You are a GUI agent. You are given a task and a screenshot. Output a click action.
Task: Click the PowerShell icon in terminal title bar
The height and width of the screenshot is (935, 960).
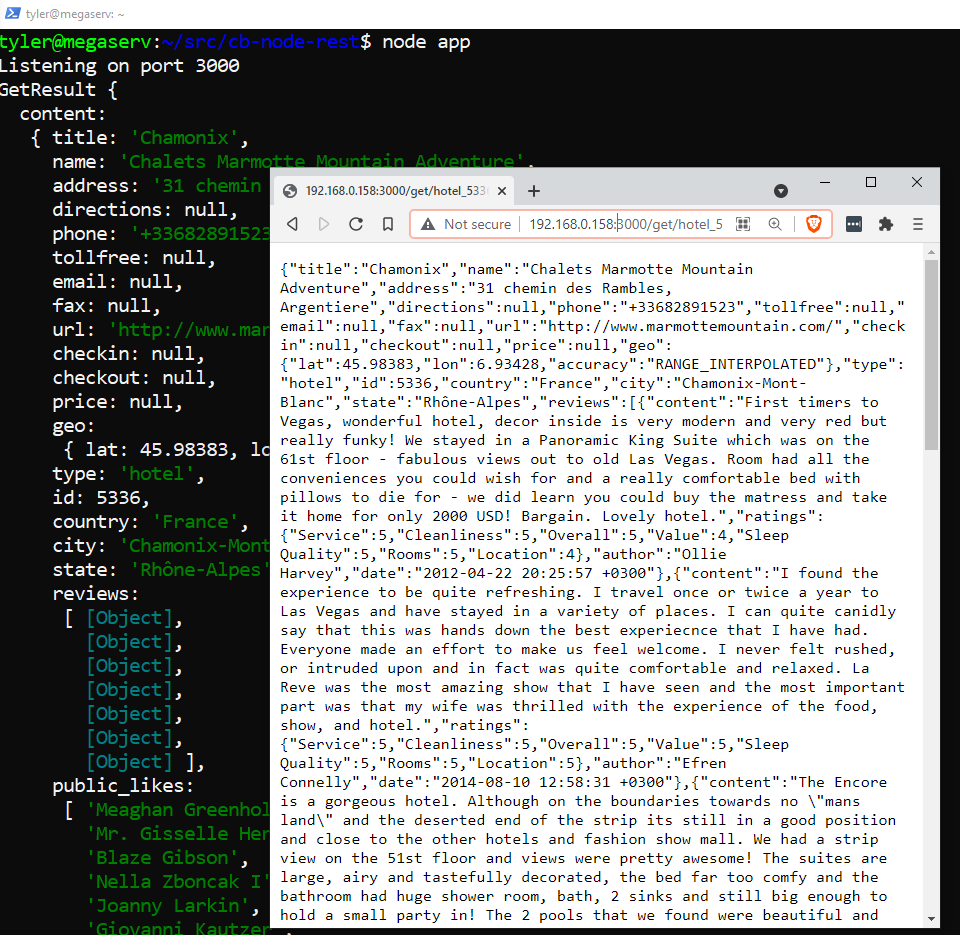[12, 13]
